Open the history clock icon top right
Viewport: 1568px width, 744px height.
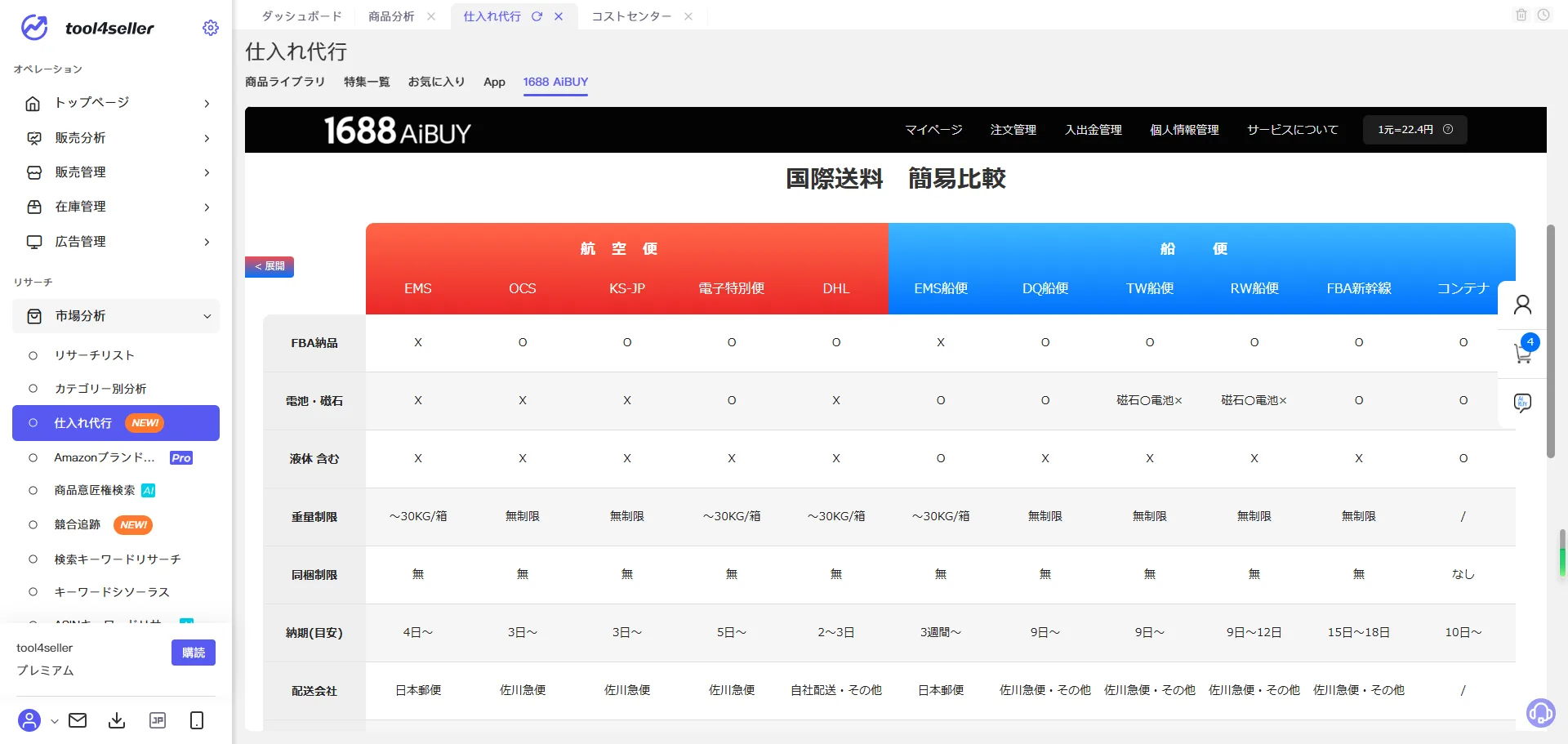pos(1543,15)
